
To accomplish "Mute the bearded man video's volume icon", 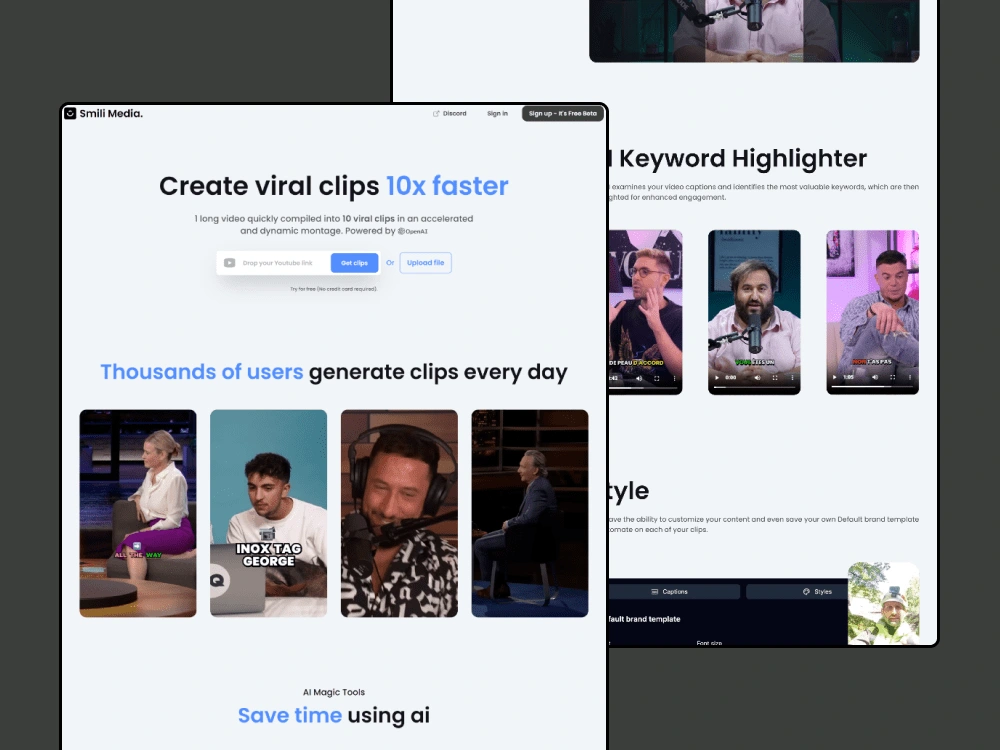I will point(758,378).
